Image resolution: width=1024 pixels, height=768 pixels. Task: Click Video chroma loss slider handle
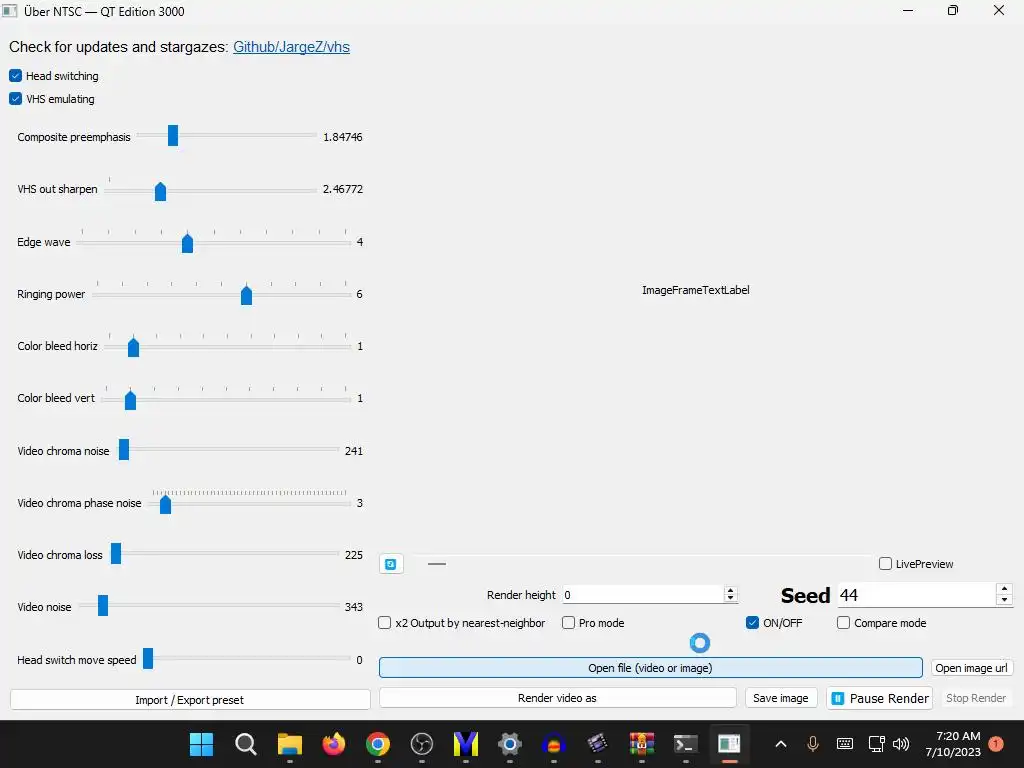116,553
